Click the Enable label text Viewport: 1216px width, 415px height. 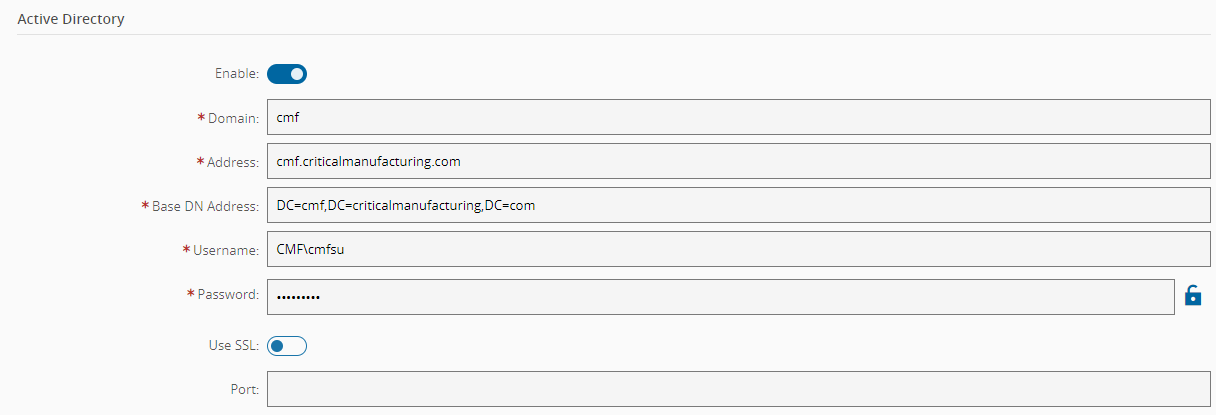pos(237,73)
